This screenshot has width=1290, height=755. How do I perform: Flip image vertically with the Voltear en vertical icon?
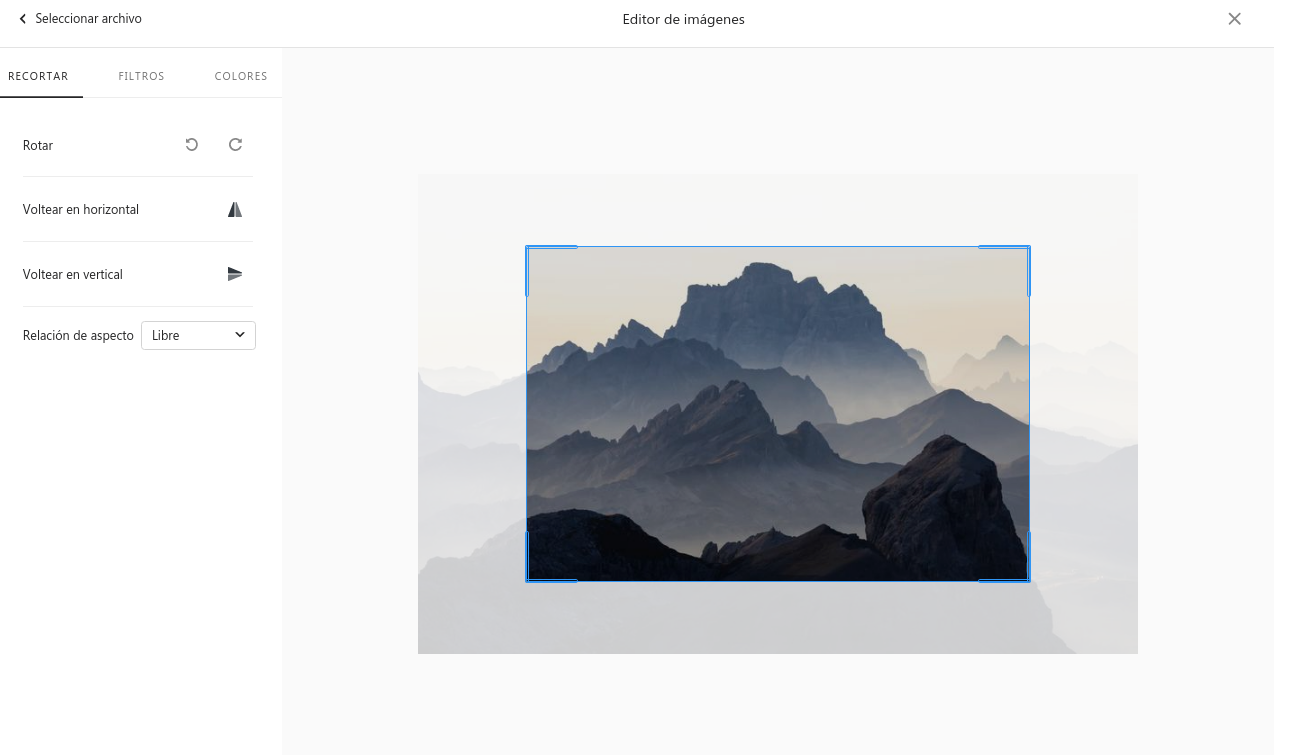(235, 274)
